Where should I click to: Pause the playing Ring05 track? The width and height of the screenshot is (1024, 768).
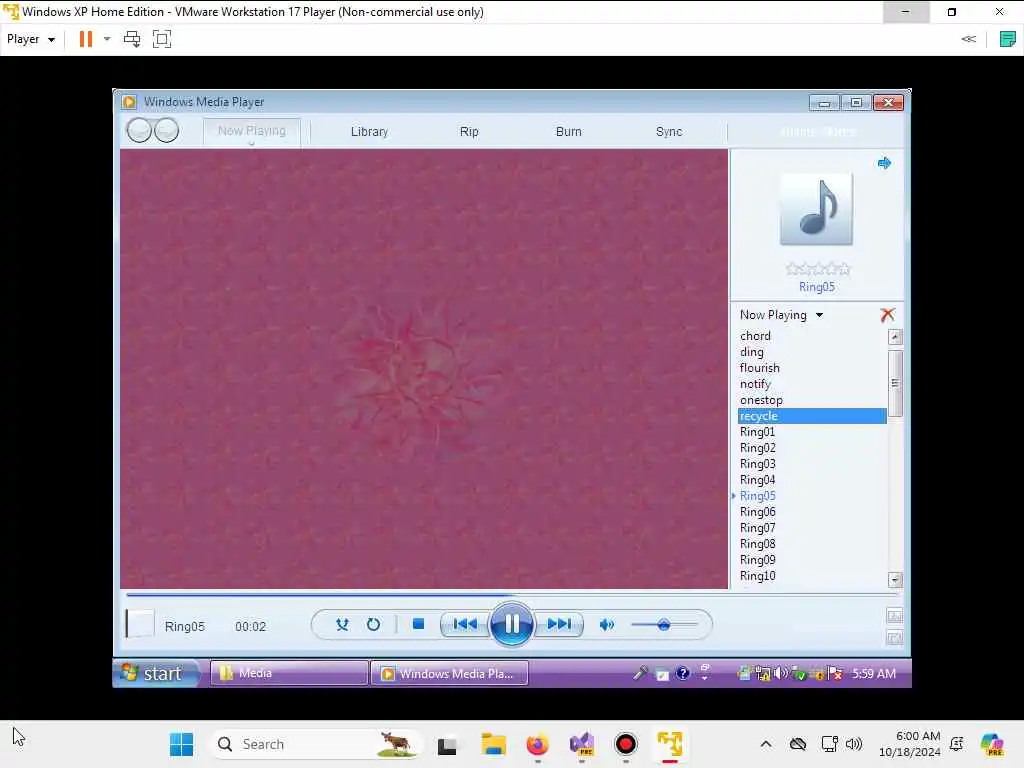click(511, 624)
